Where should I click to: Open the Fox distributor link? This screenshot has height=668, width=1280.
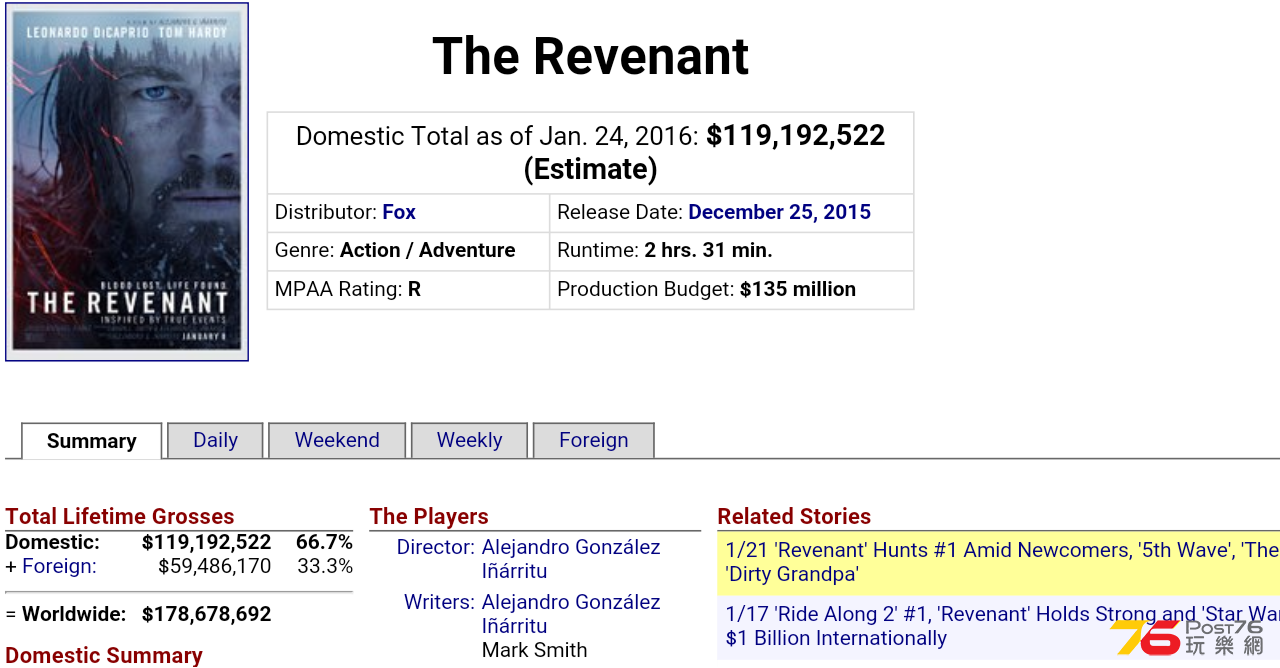(x=399, y=212)
